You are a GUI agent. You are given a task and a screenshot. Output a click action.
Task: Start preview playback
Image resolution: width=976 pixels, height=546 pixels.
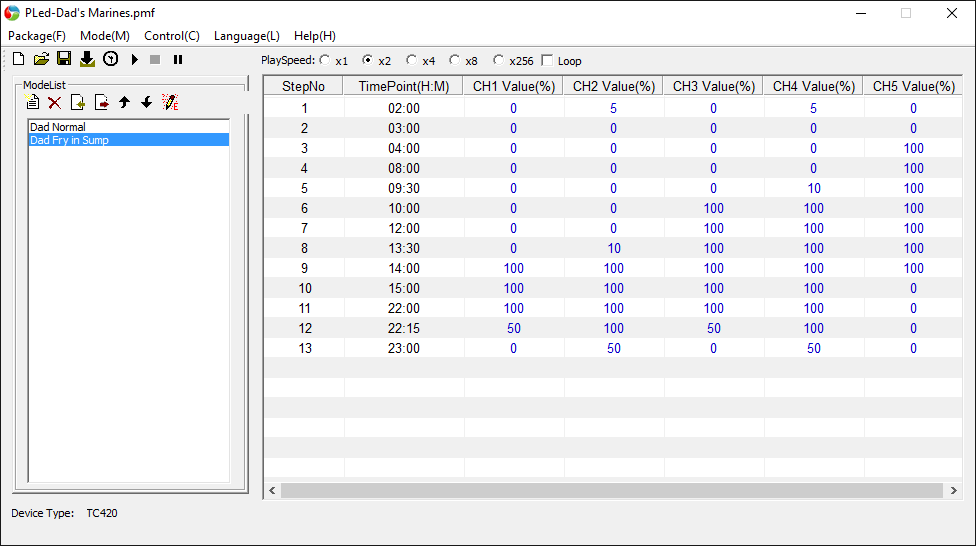(134, 60)
